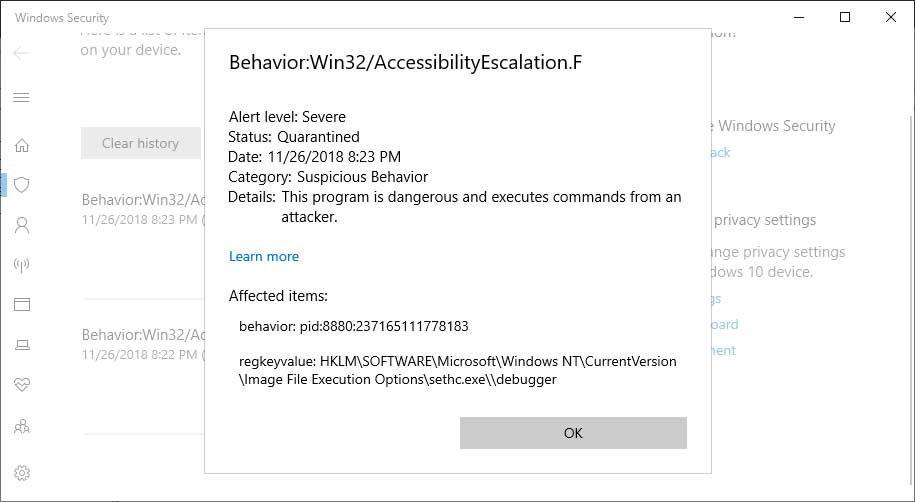Click the partially hidden feedback link
This screenshot has height=502, width=915.
[x=720, y=152]
